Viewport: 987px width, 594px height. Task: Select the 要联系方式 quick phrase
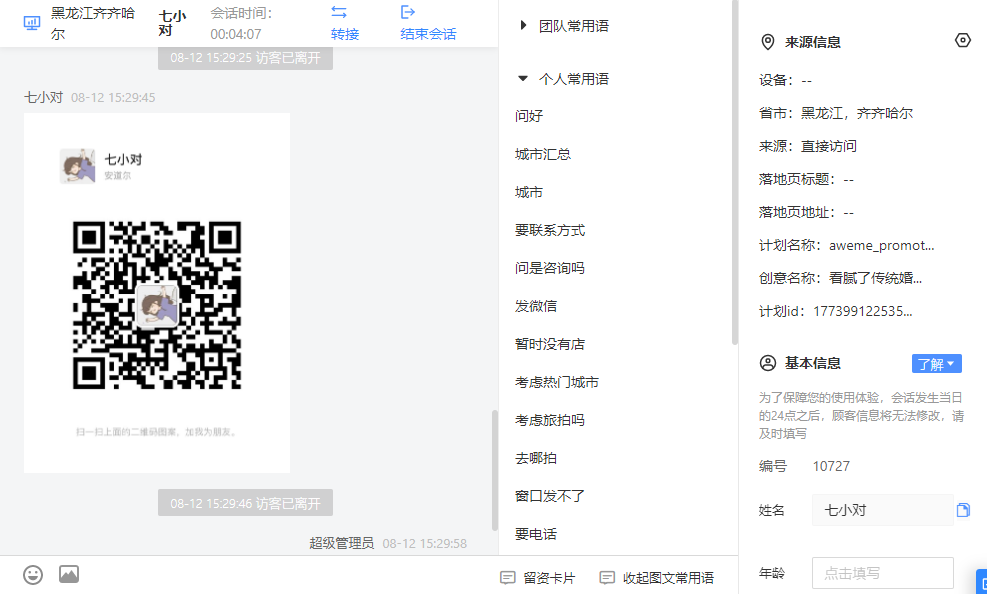[x=550, y=230]
